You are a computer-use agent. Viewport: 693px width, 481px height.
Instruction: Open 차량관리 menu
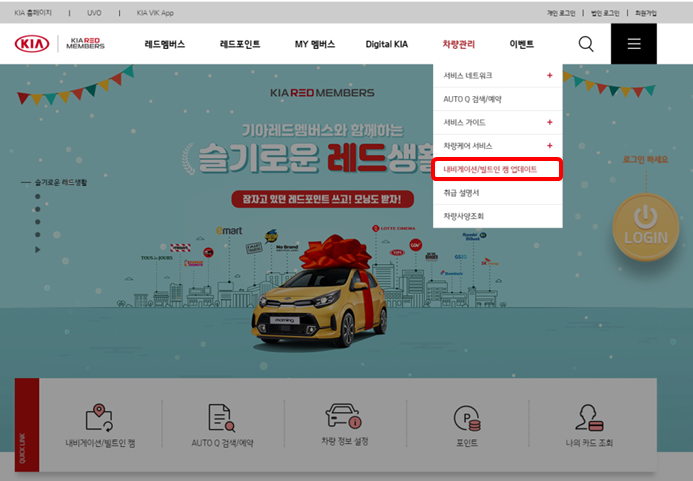[459, 44]
